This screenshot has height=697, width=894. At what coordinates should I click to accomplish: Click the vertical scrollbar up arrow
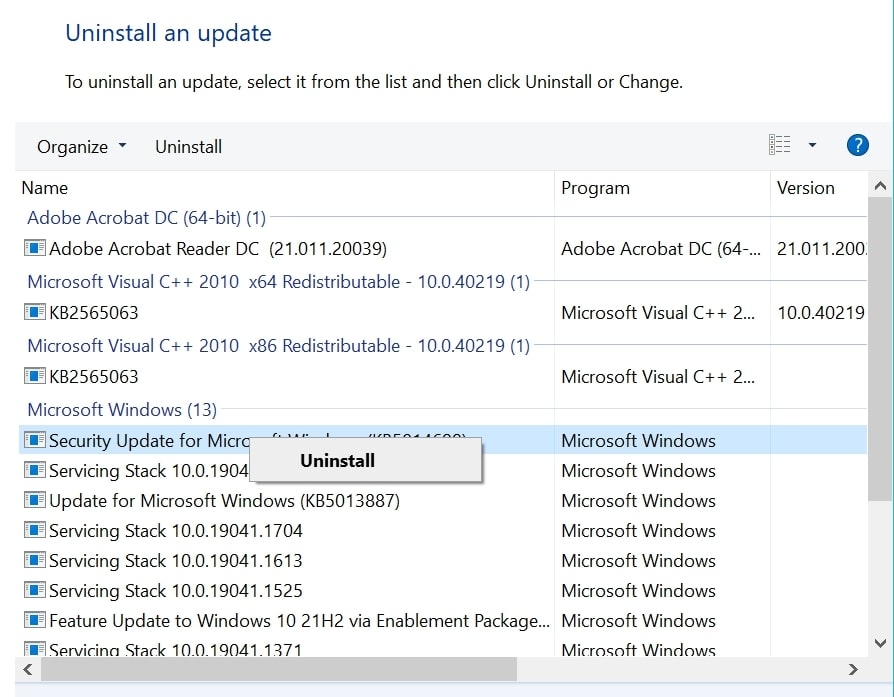pos(880,186)
